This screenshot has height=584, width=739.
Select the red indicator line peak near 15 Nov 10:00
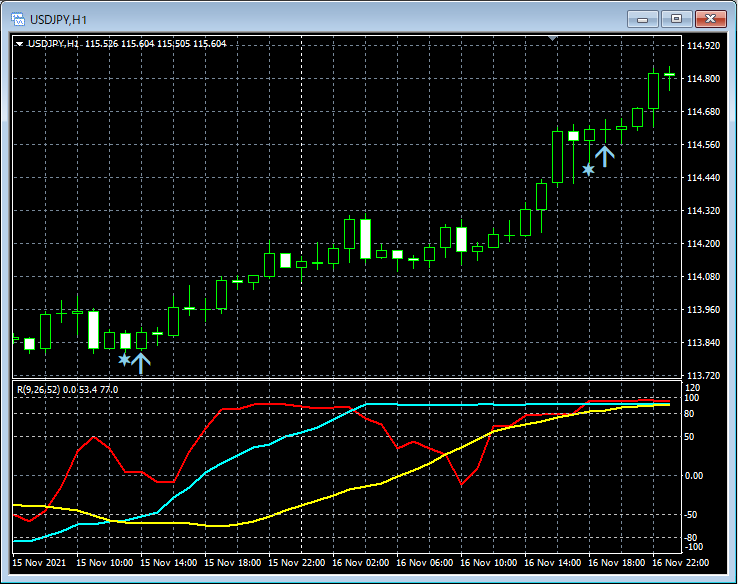pos(94,437)
